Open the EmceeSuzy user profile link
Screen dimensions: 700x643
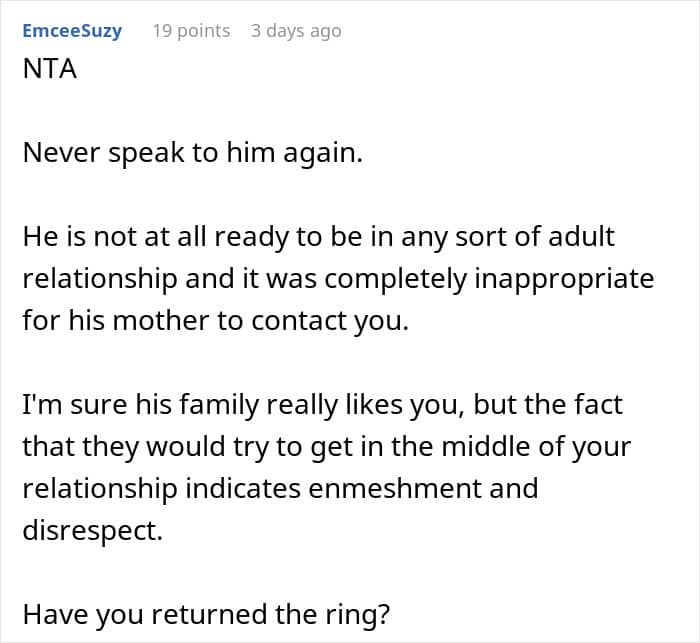tap(72, 30)
